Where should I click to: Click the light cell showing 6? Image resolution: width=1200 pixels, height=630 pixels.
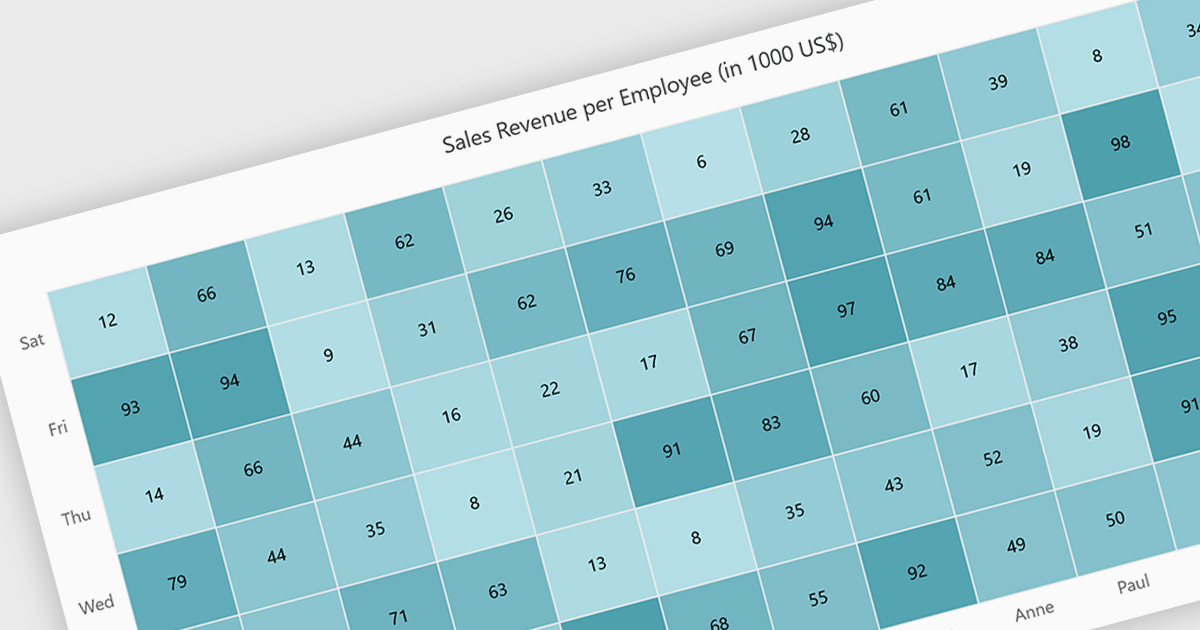coord(701,161)
